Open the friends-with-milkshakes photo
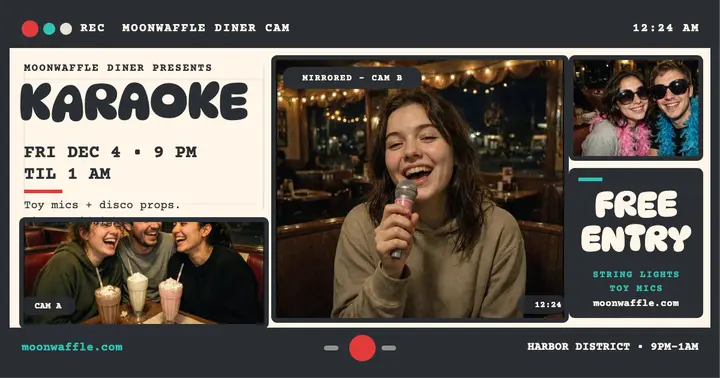Screen dimensions: 720x378 (144, 272)
